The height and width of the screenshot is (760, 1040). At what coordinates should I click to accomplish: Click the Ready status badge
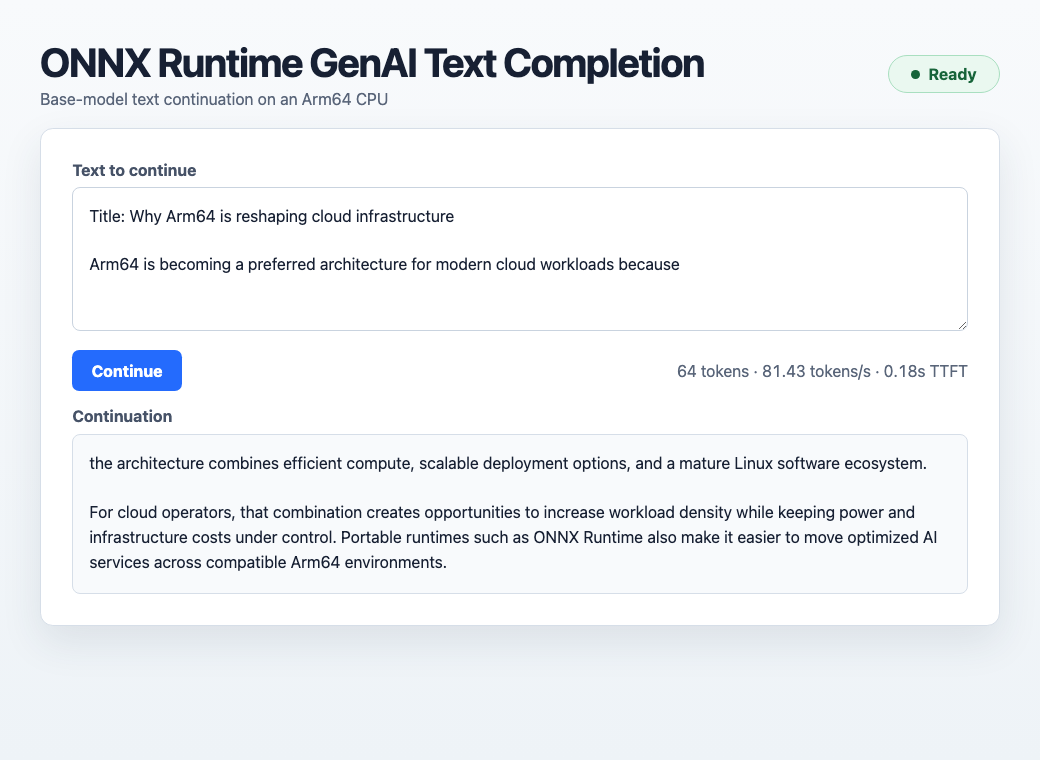943,74
